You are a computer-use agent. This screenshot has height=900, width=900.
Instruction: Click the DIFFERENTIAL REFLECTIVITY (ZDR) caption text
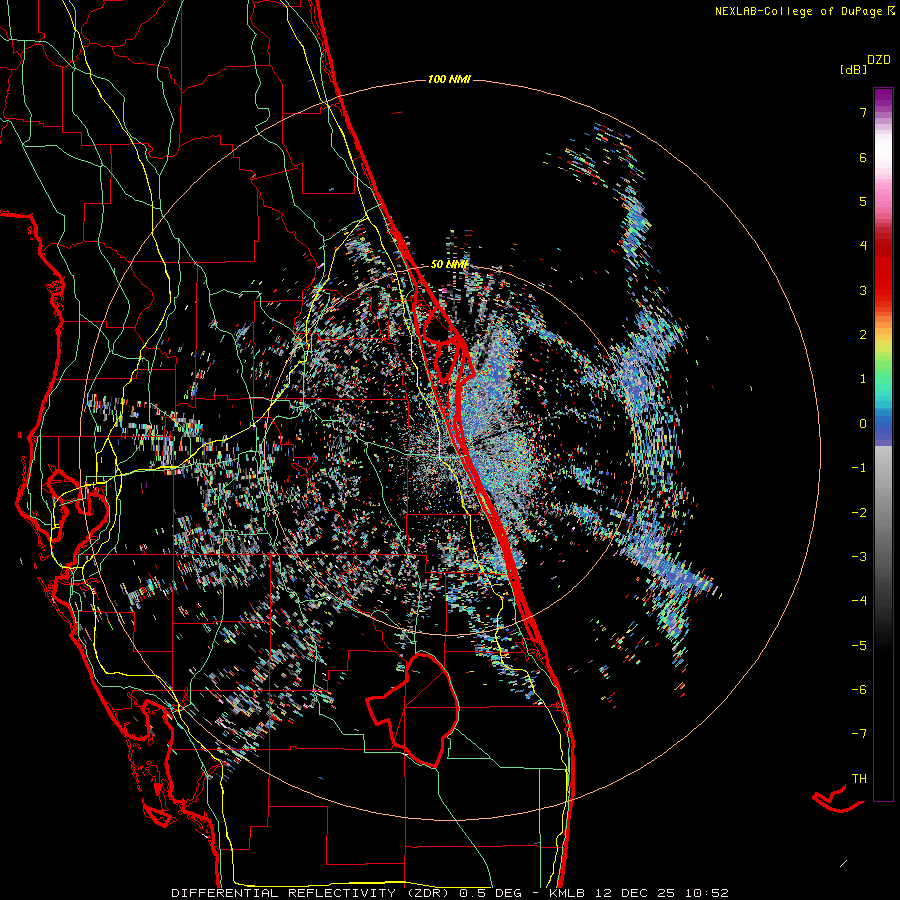click(x=312, y=893)
